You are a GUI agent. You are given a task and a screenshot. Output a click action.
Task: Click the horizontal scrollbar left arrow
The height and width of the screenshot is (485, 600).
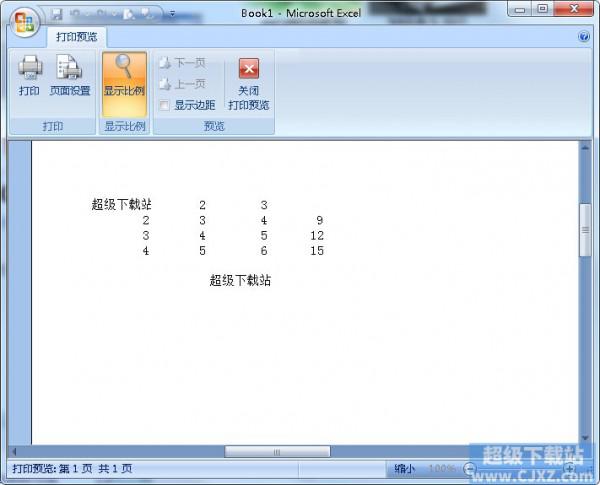point(13,452)
